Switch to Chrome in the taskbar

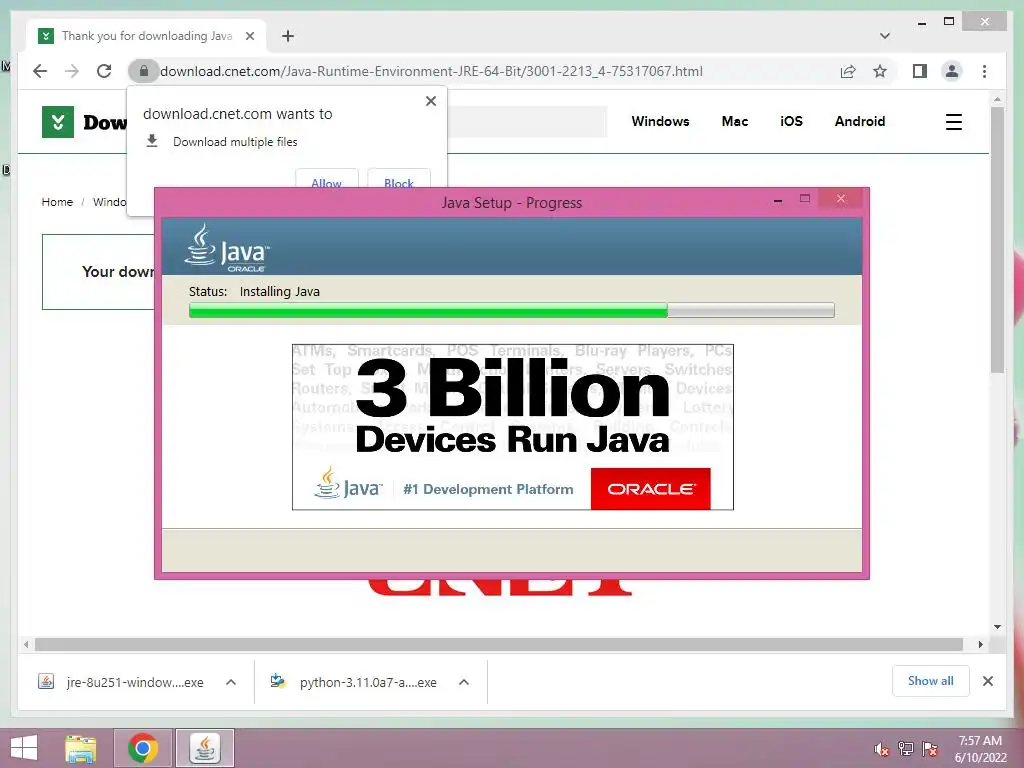(143, 748)
